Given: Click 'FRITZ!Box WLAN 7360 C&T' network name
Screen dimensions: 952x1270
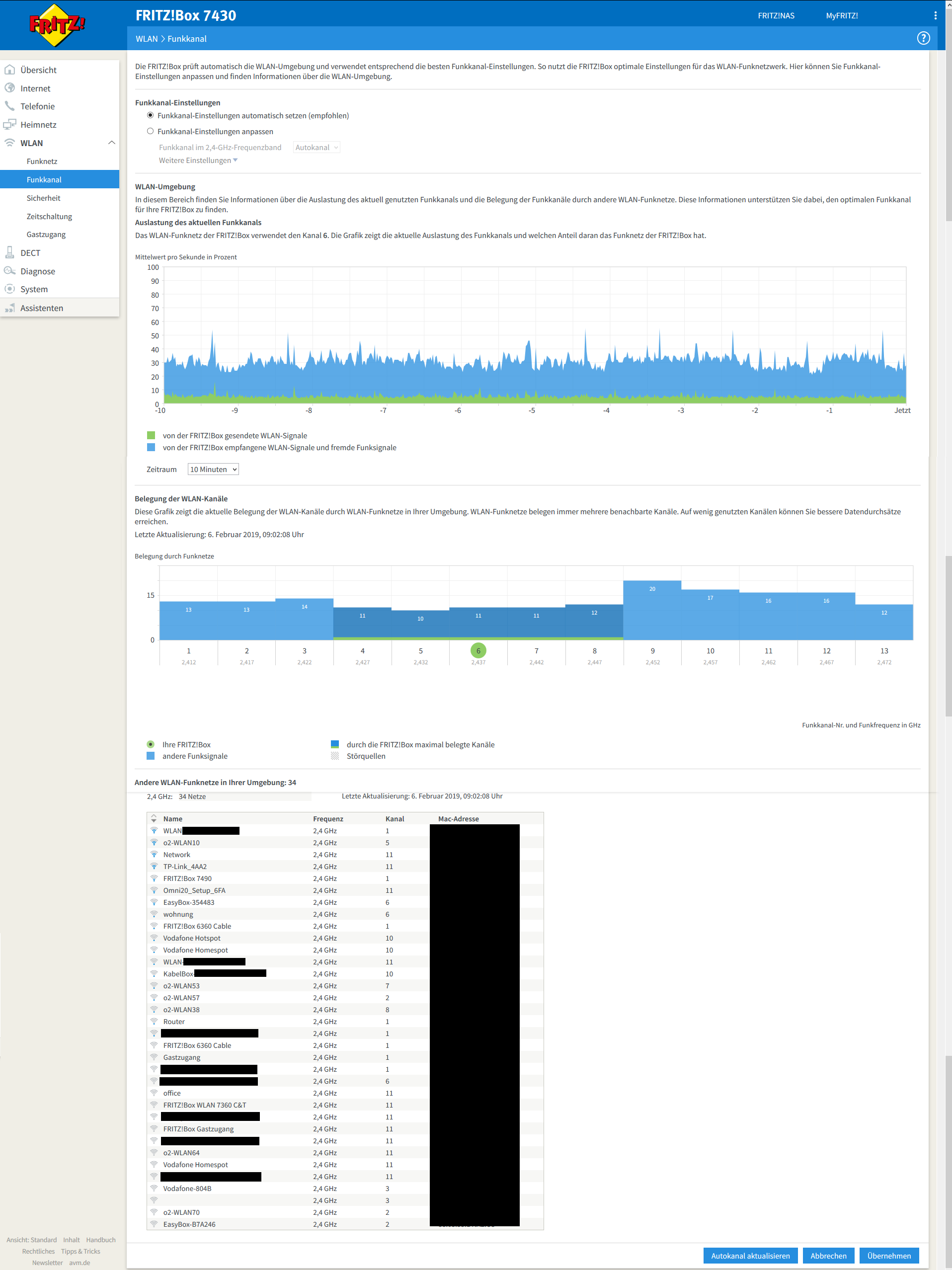Looking at the screenshot, I should pyautogui.click(x=204, y=1105).
